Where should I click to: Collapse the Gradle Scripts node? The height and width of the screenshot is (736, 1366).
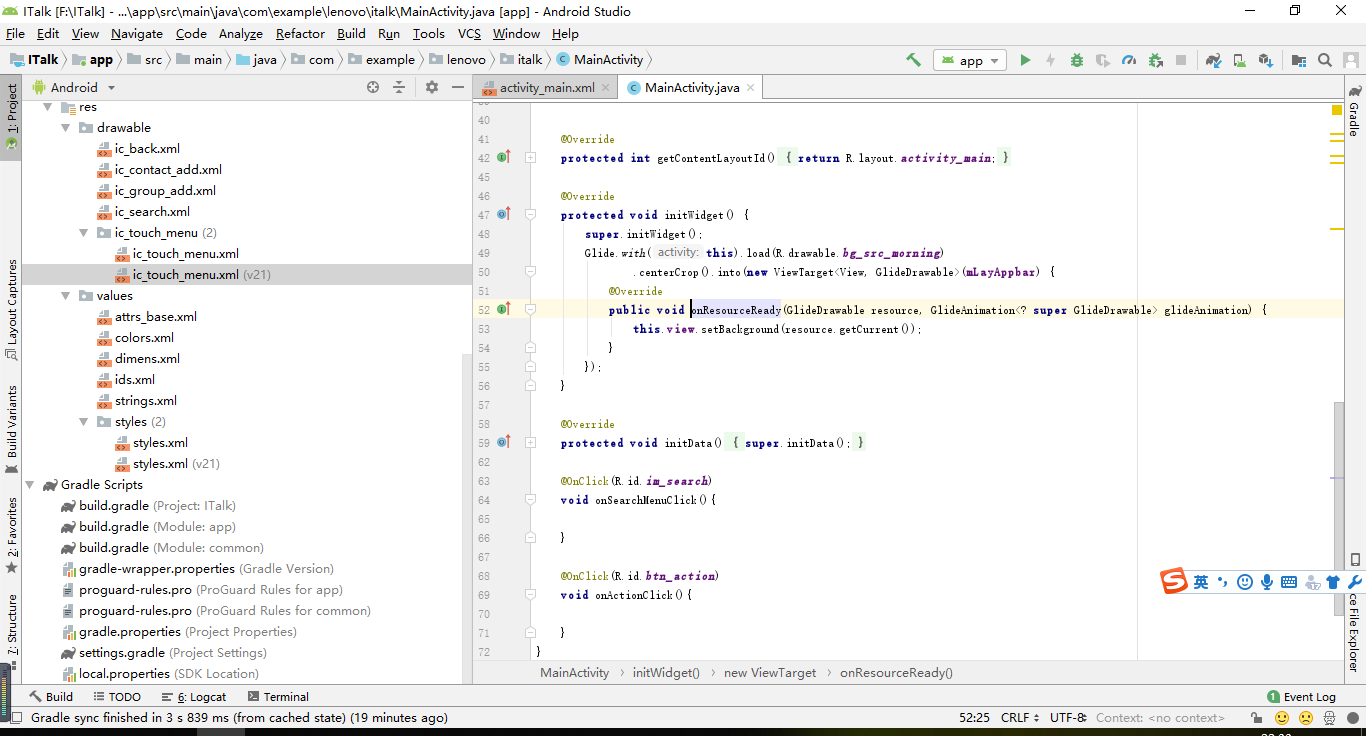click(x=29, y=485)
